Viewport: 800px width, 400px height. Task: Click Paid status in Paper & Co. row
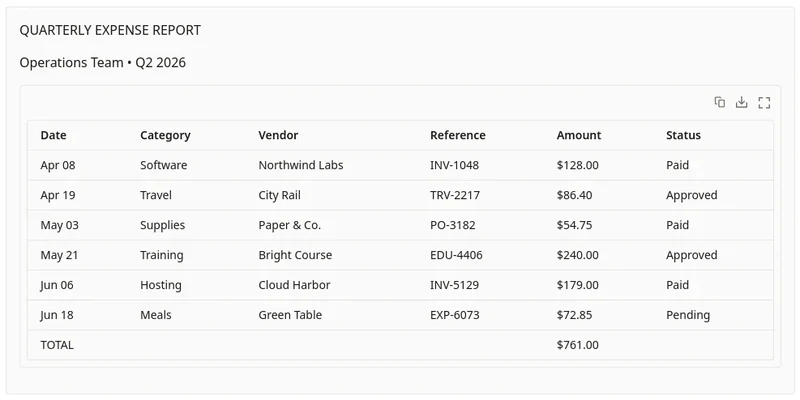click(678, 226)
